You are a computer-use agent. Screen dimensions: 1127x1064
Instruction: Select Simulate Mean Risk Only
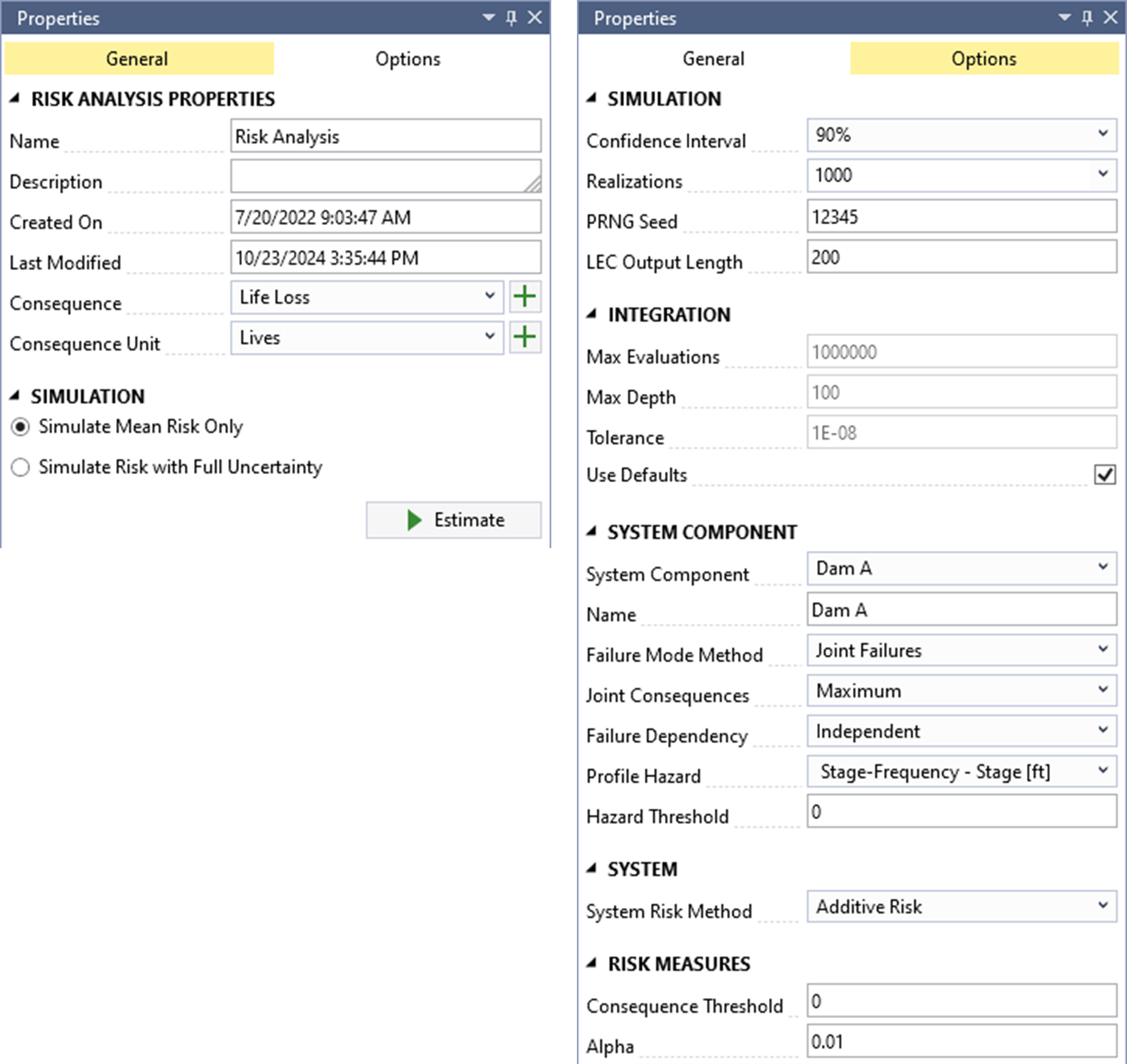coord(21,426)
